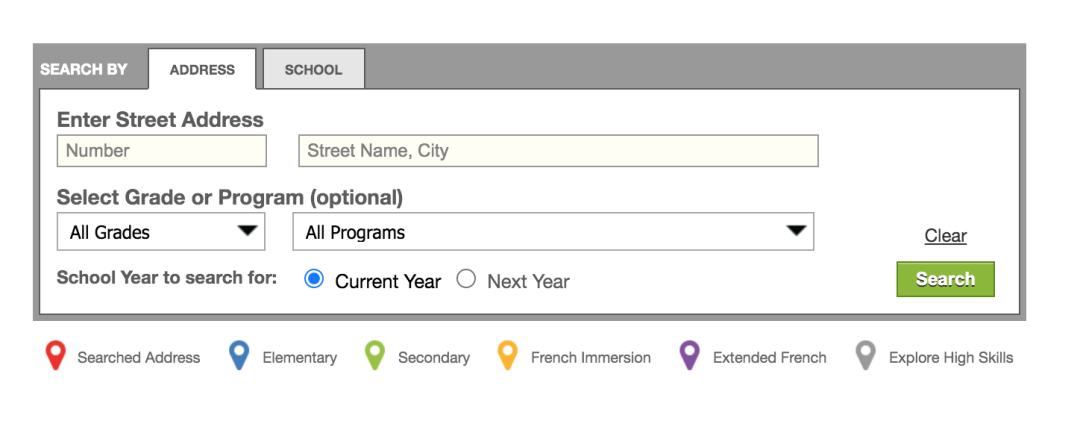Select the Next Year radio button
This screenshot has width=1080, height=427.
tap(466, 279)
